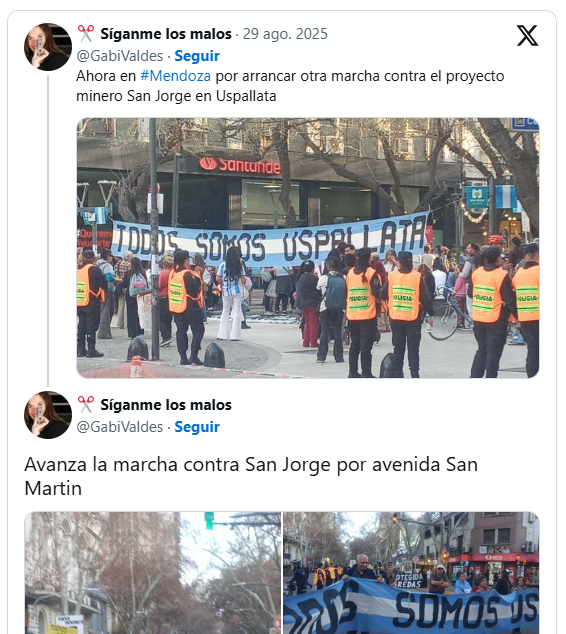Viewport: 566px width, 634px height.
Task: Open bottom-right blue banner march photo
Action: click(411, 573)
